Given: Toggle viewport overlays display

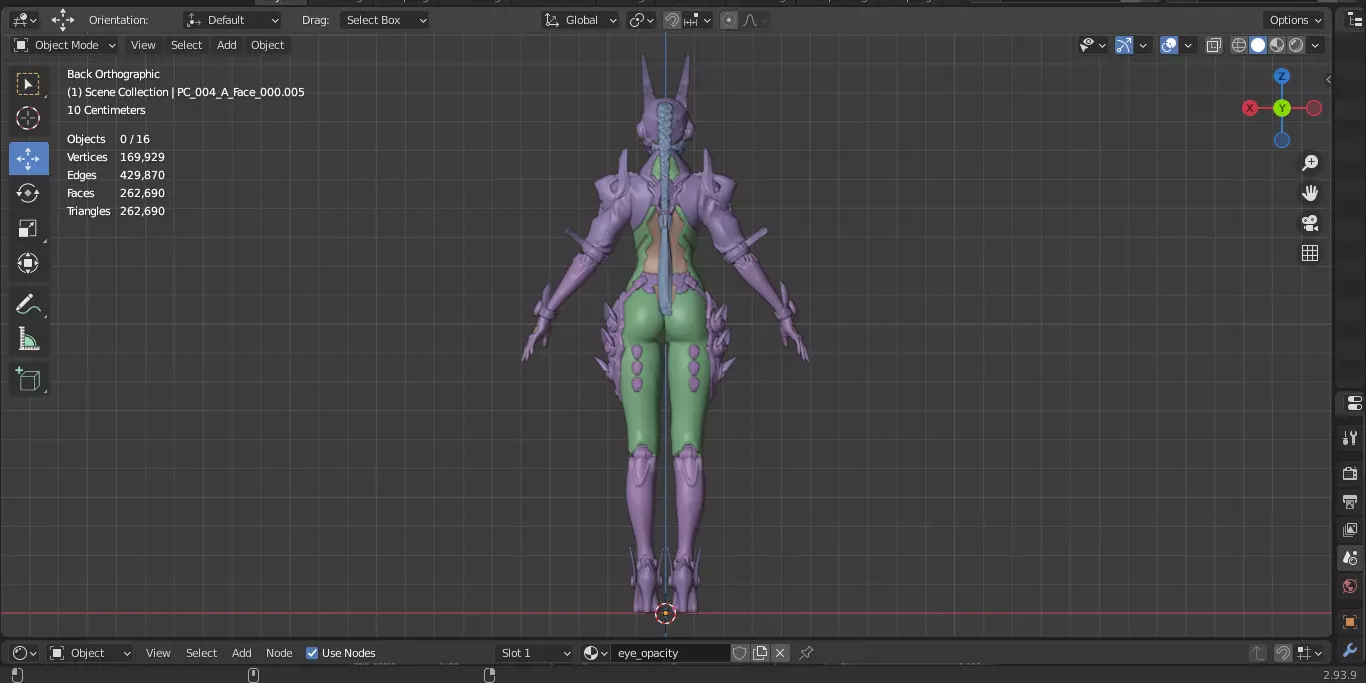Looking at the screenshot, I should click(x=1169, y=45).
